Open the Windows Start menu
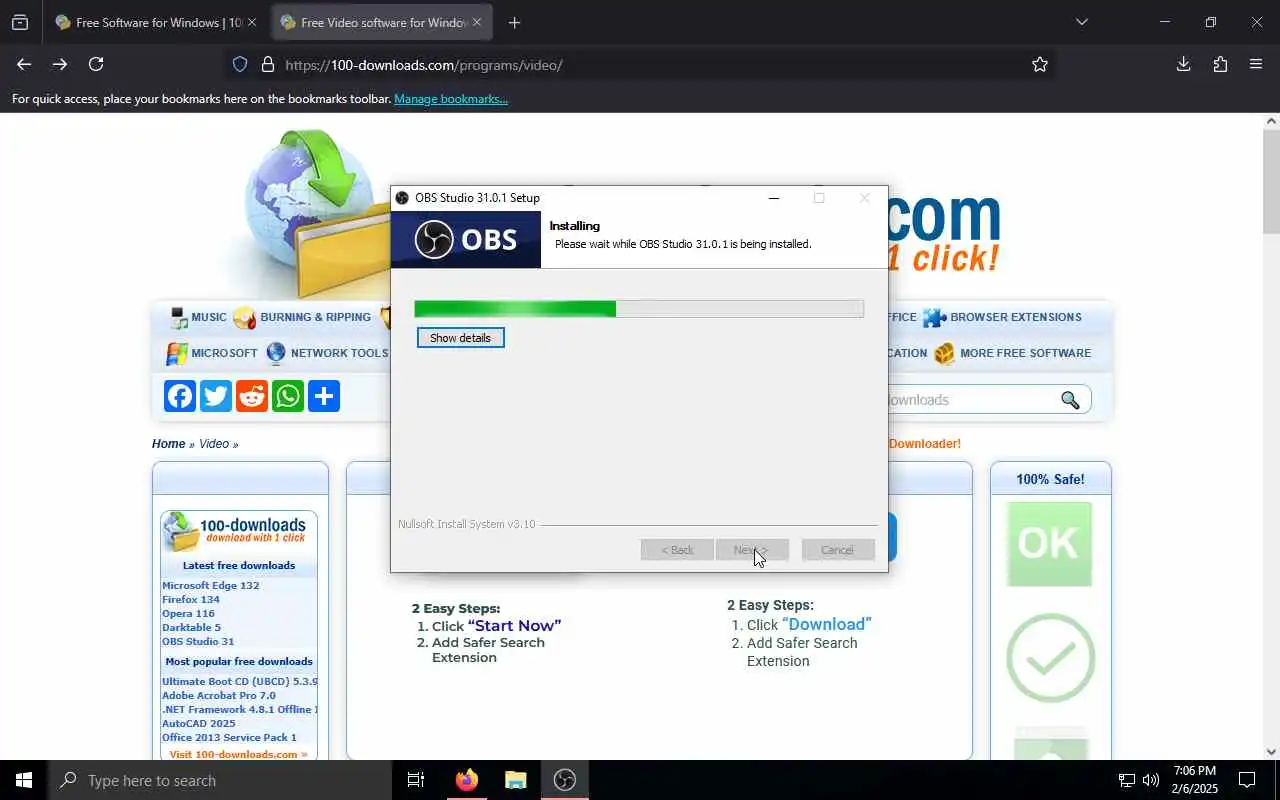Viewport: 1280px width, 800px height. pyautogui.click(x=24, y=780)
